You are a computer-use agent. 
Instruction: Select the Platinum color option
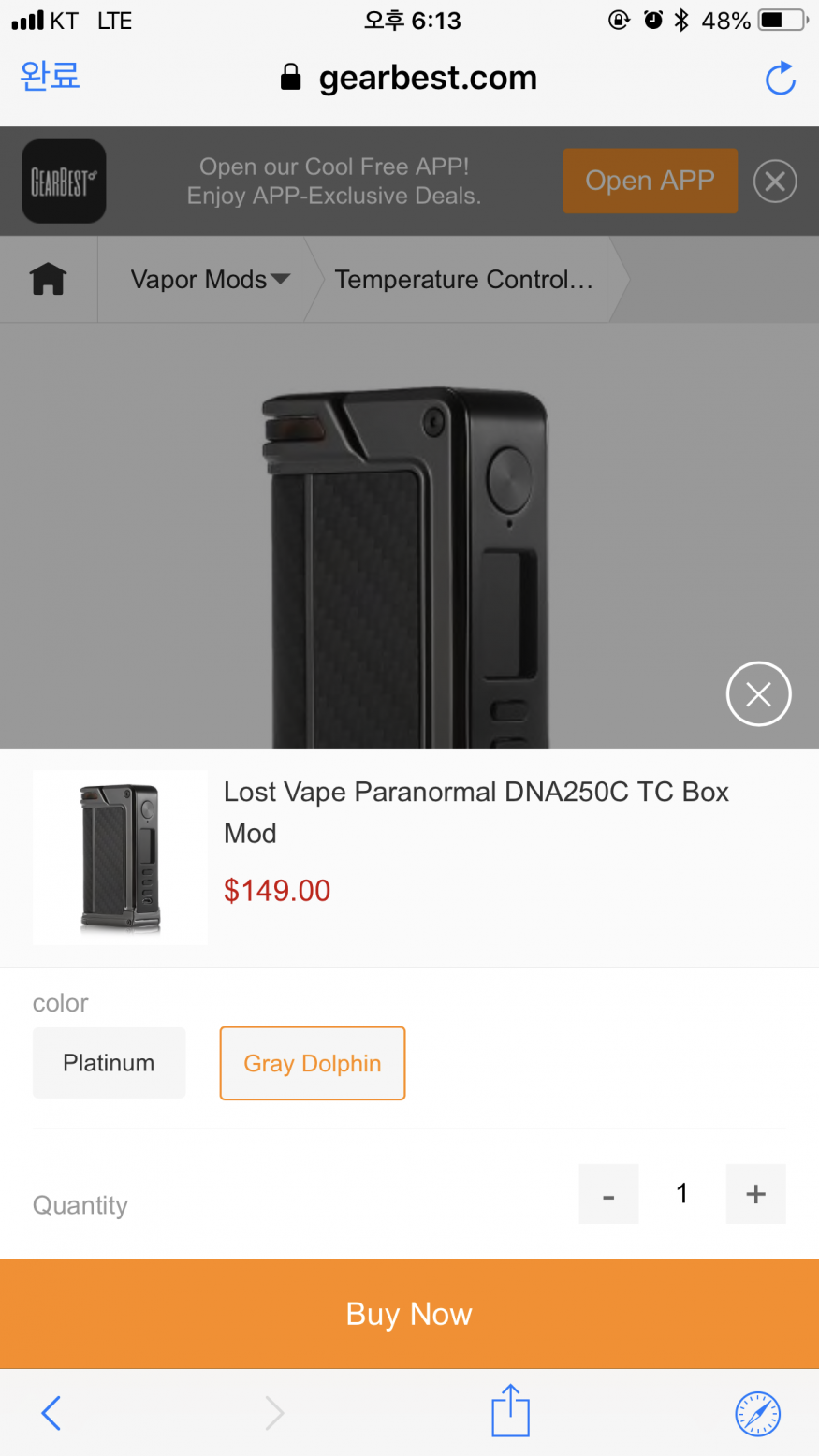[109, 1063]
